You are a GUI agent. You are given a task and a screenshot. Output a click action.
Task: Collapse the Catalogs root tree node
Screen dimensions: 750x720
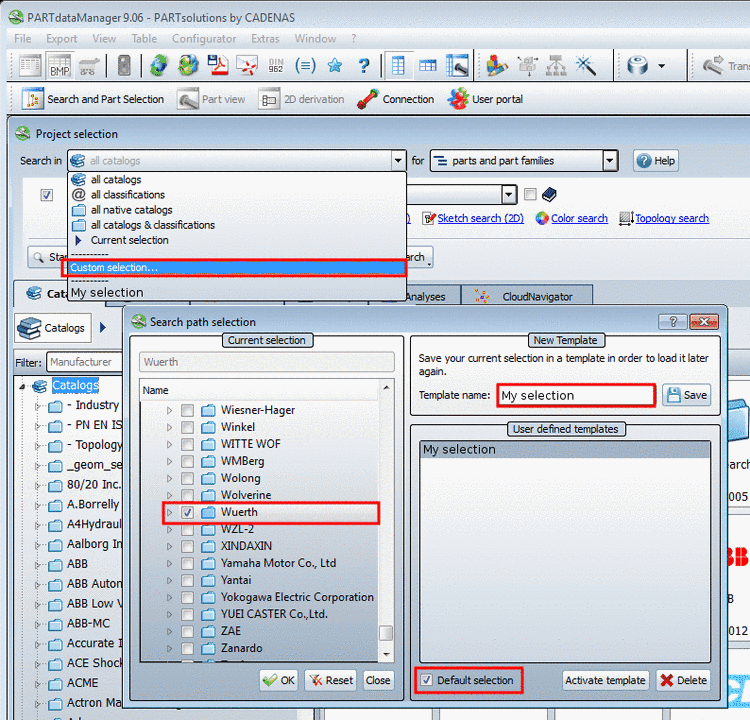click(22, 386)
